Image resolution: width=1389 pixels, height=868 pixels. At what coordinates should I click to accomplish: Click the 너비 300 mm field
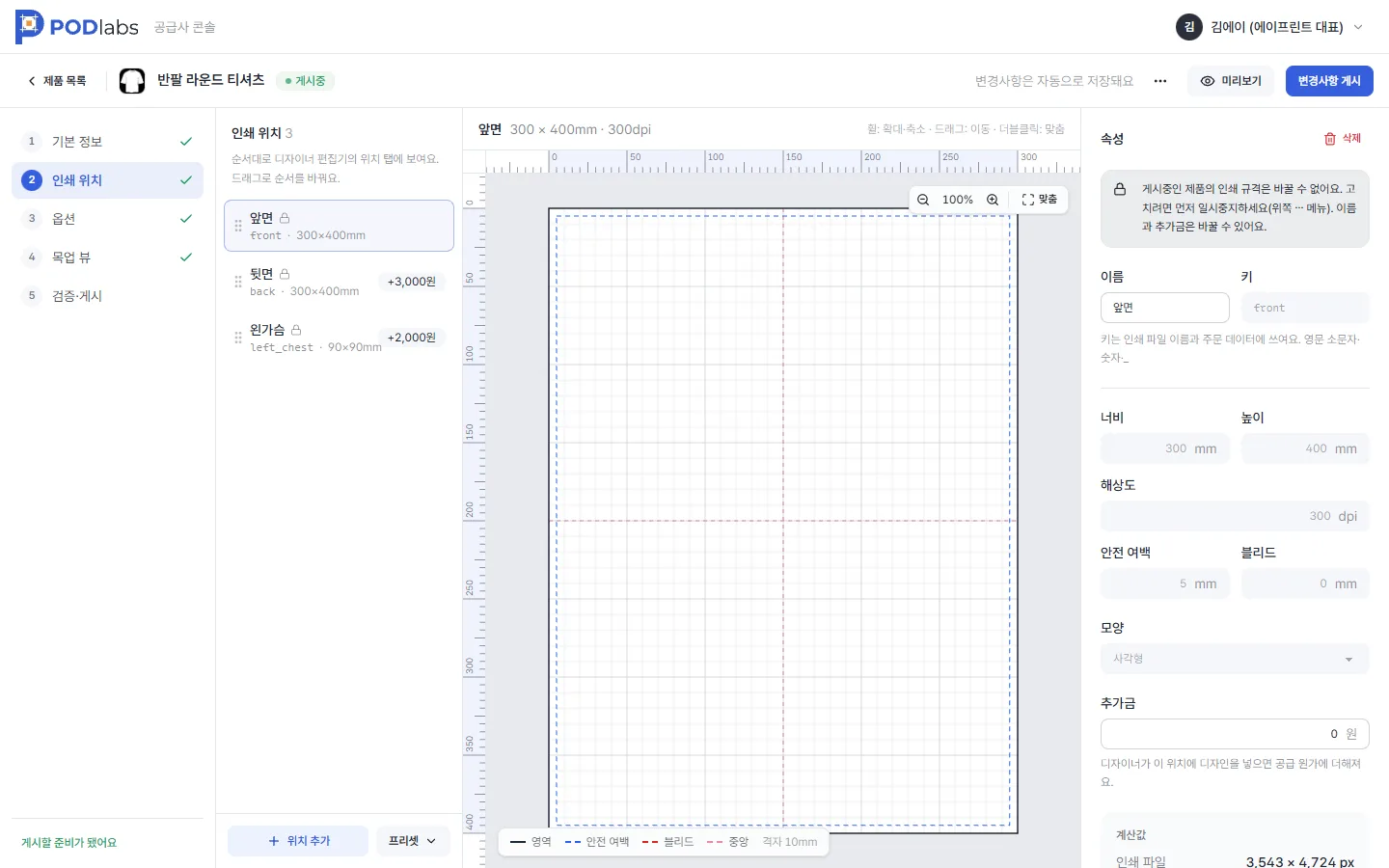[x=1165, y=448]
